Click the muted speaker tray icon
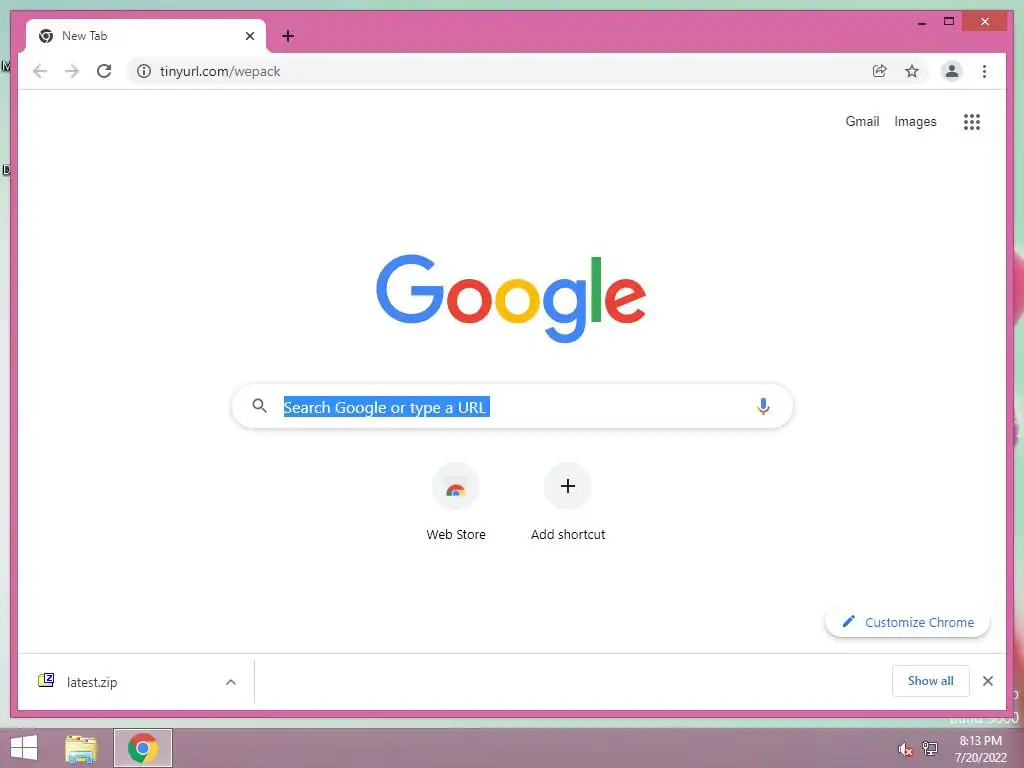1024x768 pixels. click(x=905, y=749)
